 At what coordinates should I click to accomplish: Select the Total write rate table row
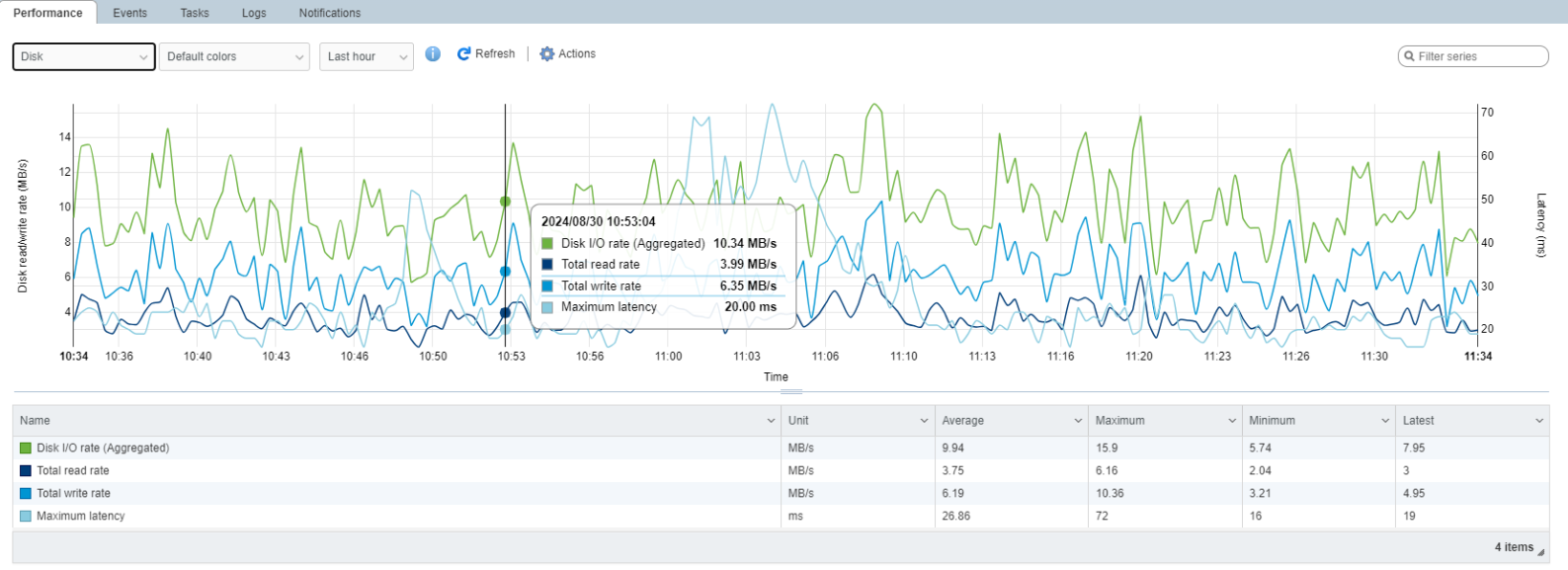click(x=781, y=494)
